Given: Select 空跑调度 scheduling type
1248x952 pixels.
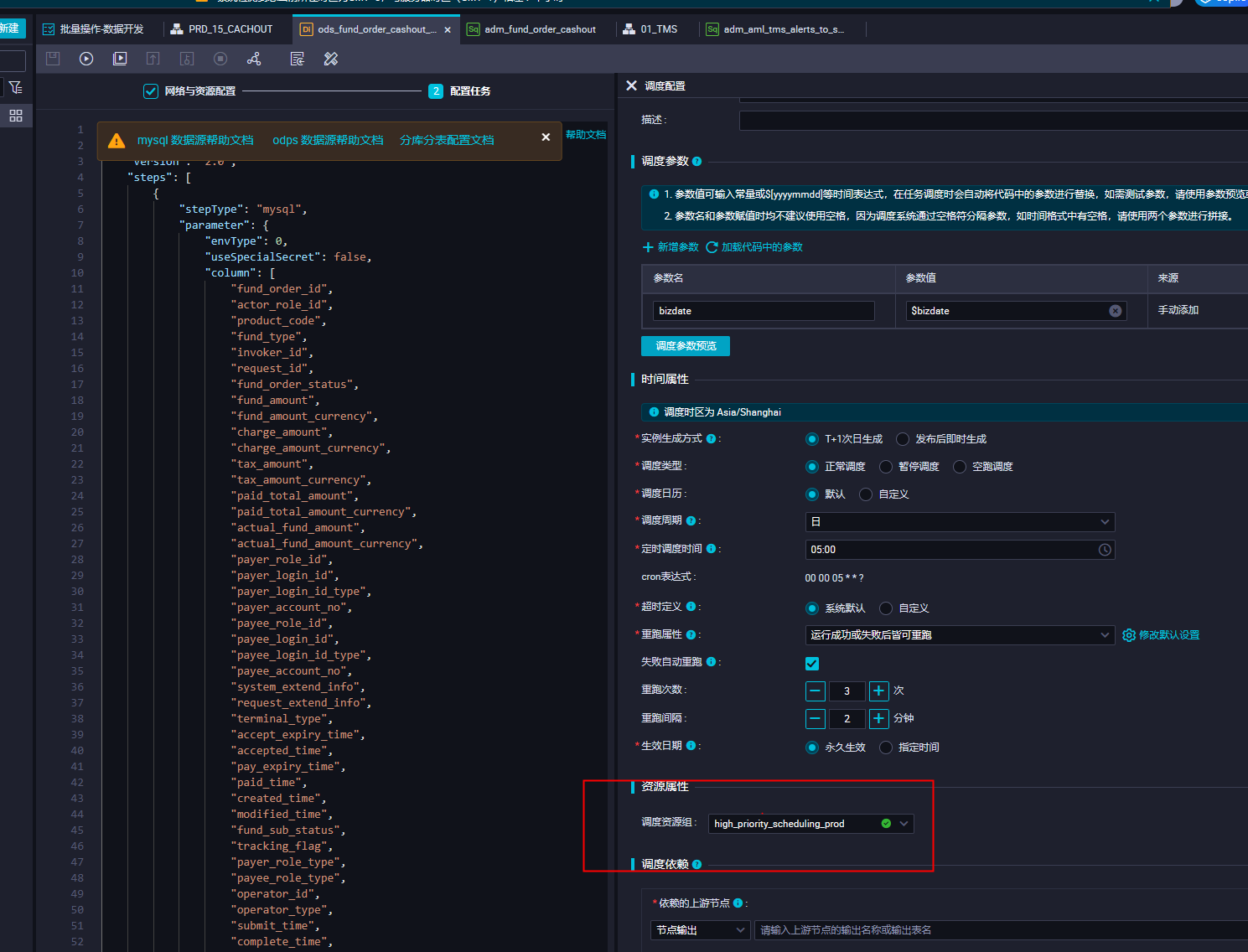Looking at the screenshot, I should (x=960, y=467).
